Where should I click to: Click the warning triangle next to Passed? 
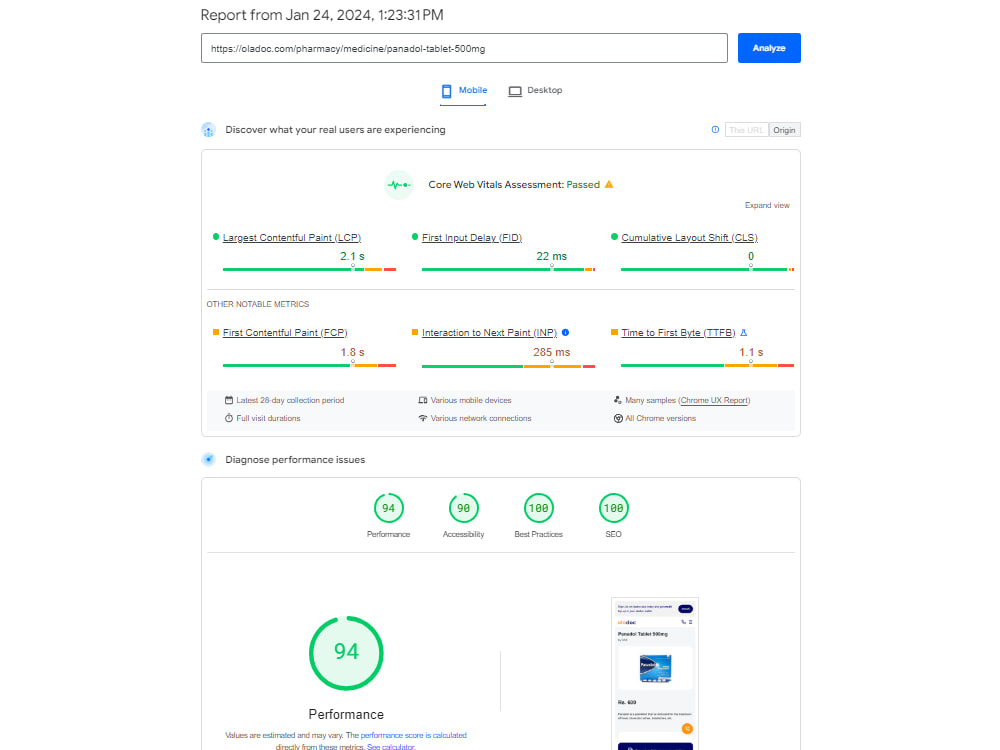click(608, 184)
